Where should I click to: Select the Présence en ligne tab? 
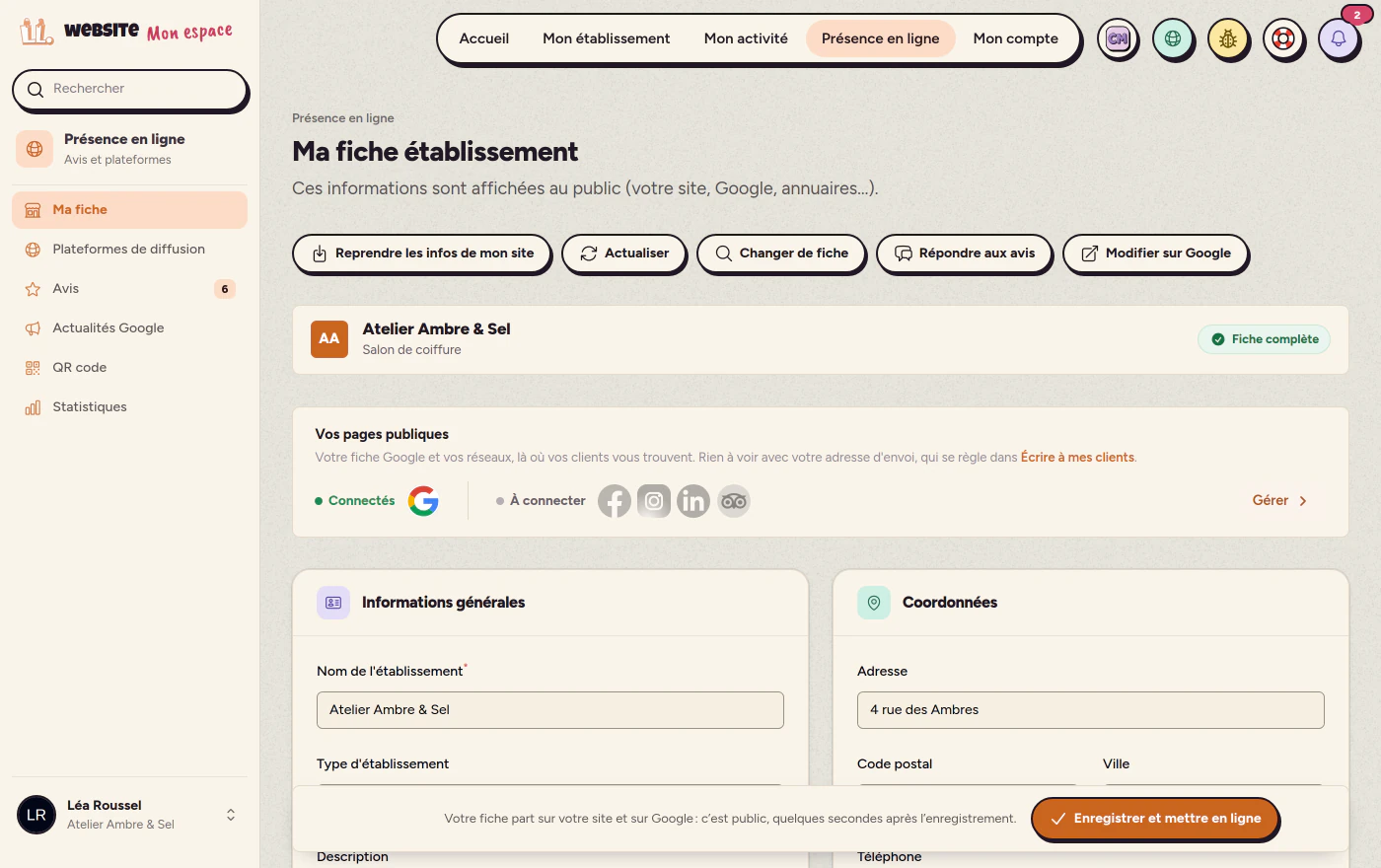coord(881,38)
